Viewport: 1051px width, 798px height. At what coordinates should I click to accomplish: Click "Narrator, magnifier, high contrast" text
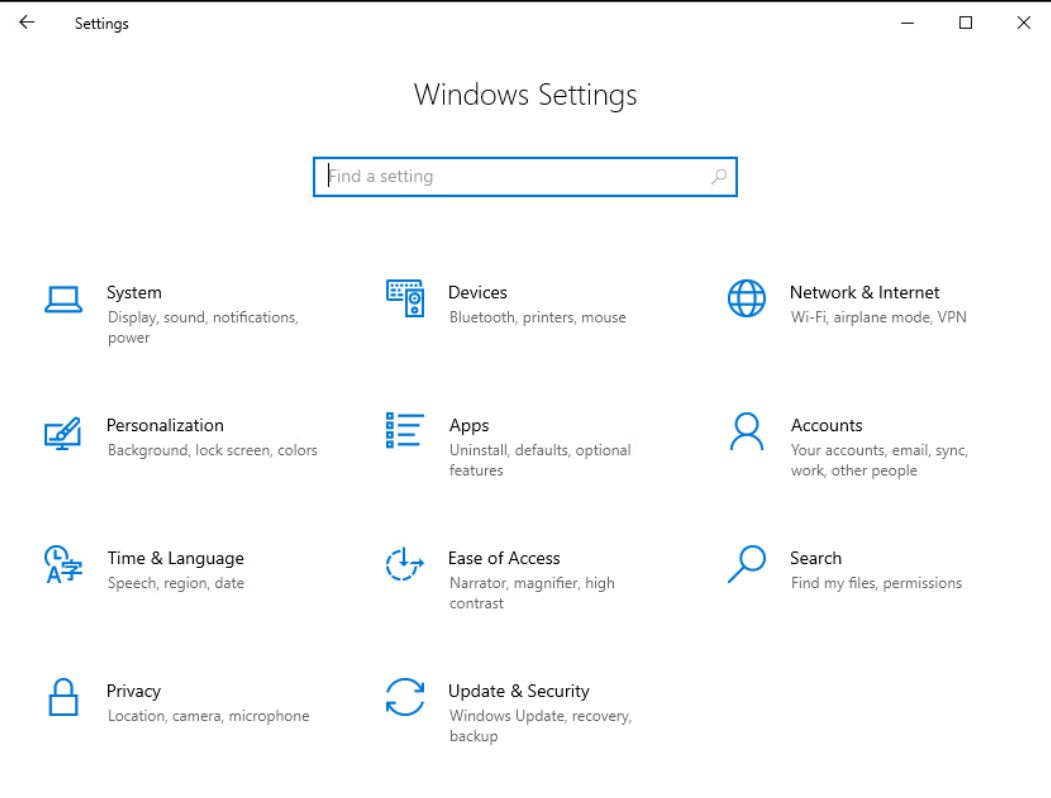532,593
